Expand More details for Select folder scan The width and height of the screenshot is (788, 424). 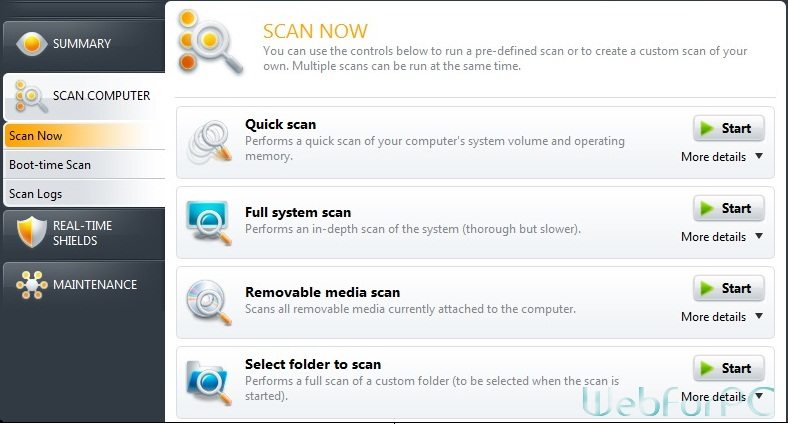[x=722, y=397]
